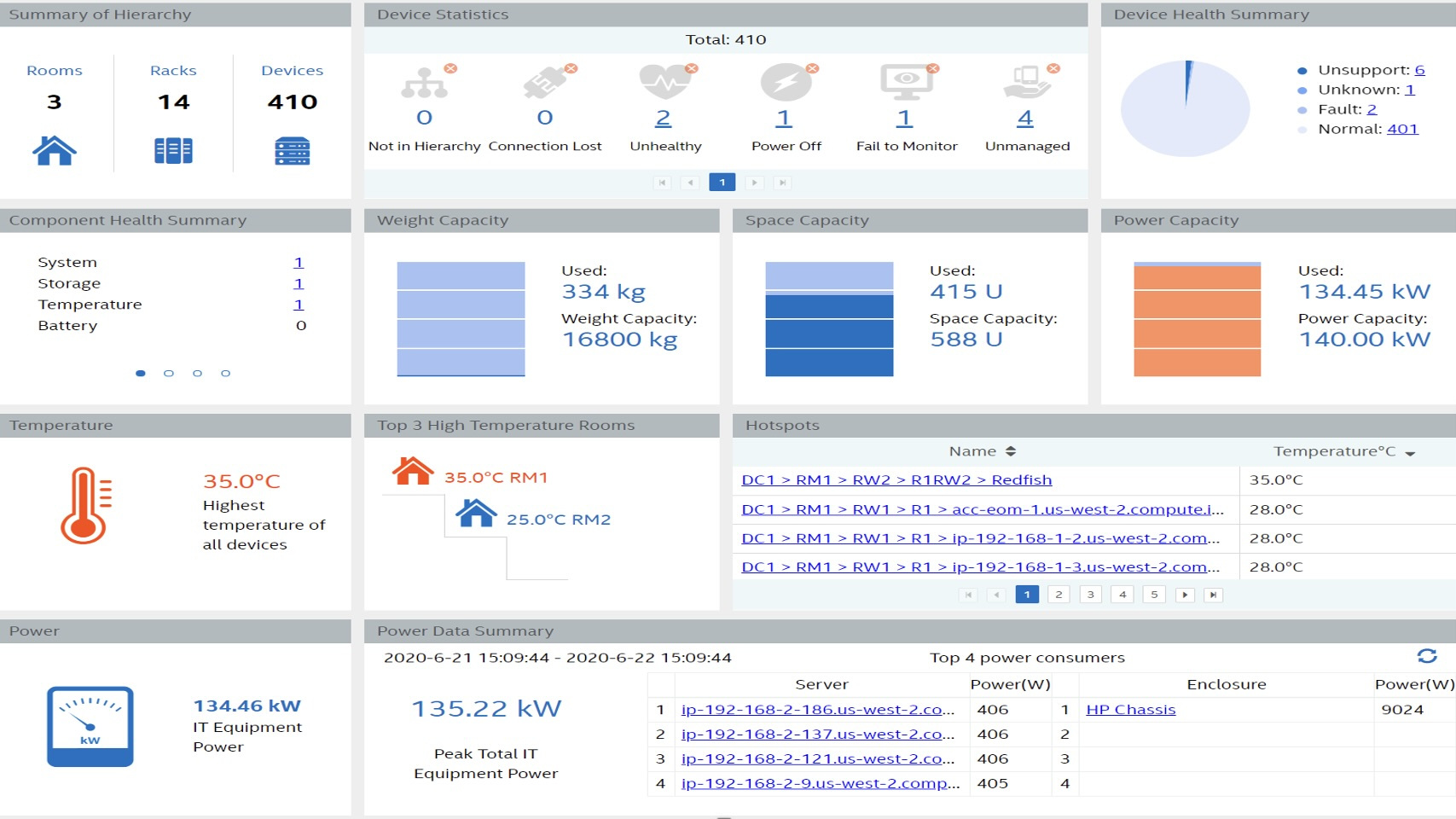Screen dimensions: 1456x819
Task: Click the Devices server icon
Action: click(x=292, y=151)
